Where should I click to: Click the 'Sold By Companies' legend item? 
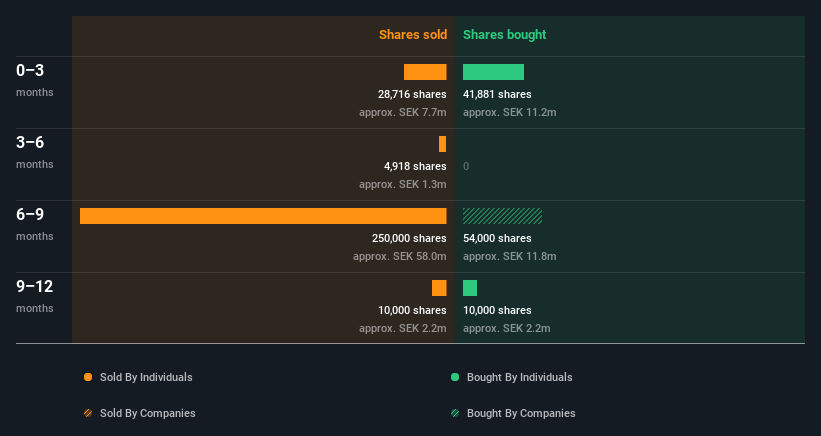[x=140, y=413]
